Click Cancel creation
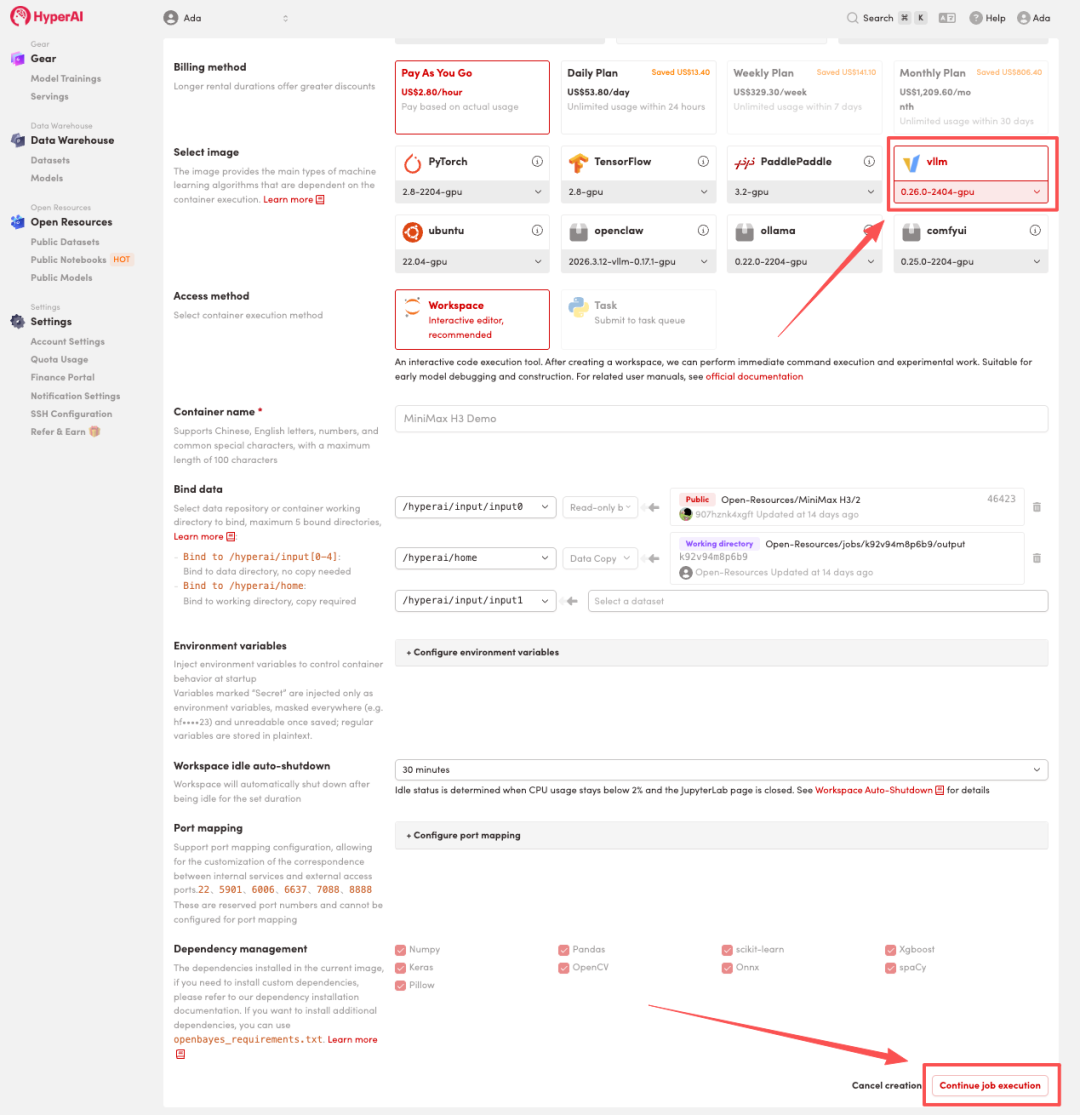Image resolution: width=1080 pixels, height=1115 pixels. pyautogui.click(x=886, y=1085)
